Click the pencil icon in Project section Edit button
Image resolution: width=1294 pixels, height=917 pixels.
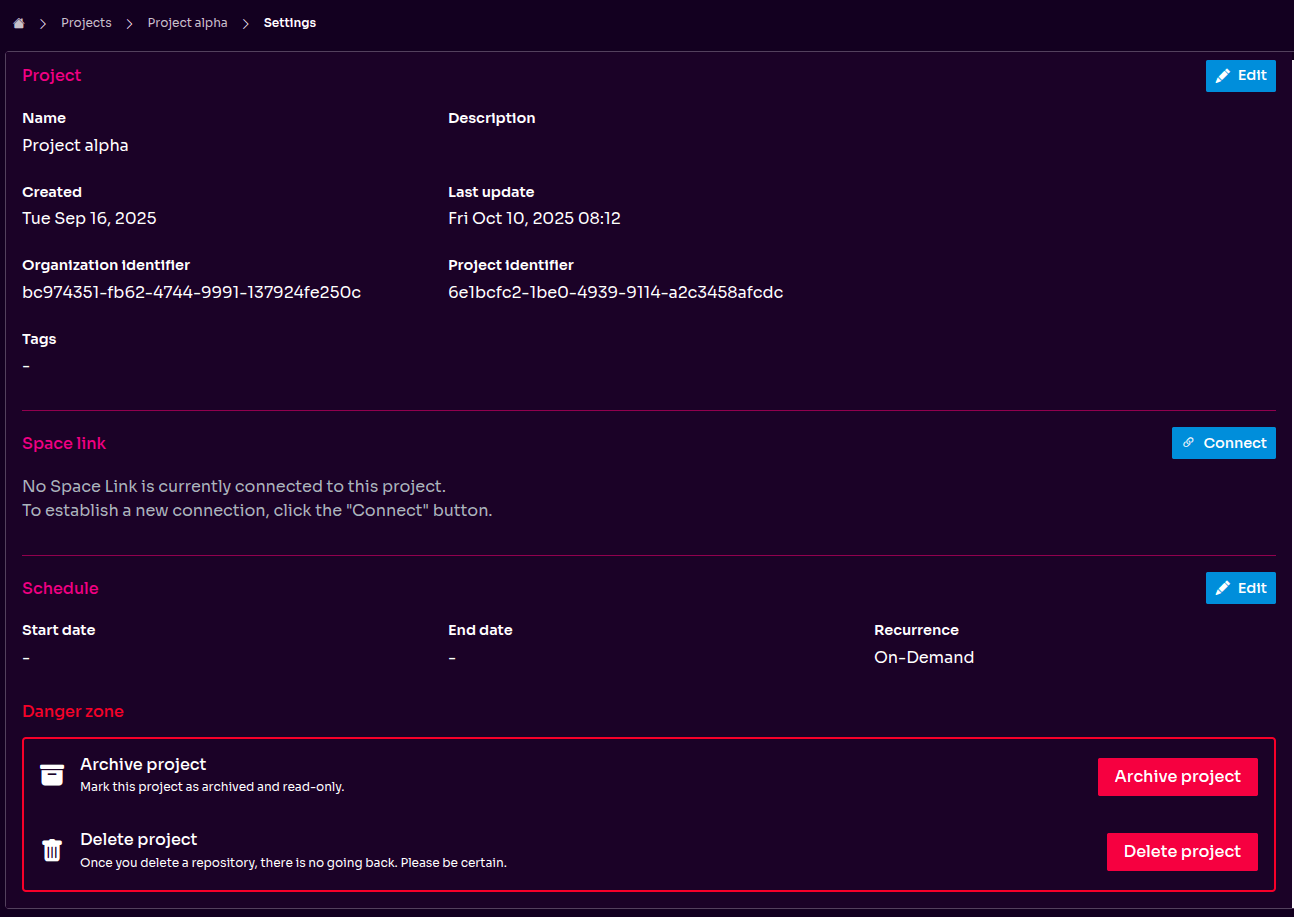(x=1222, y=76)
